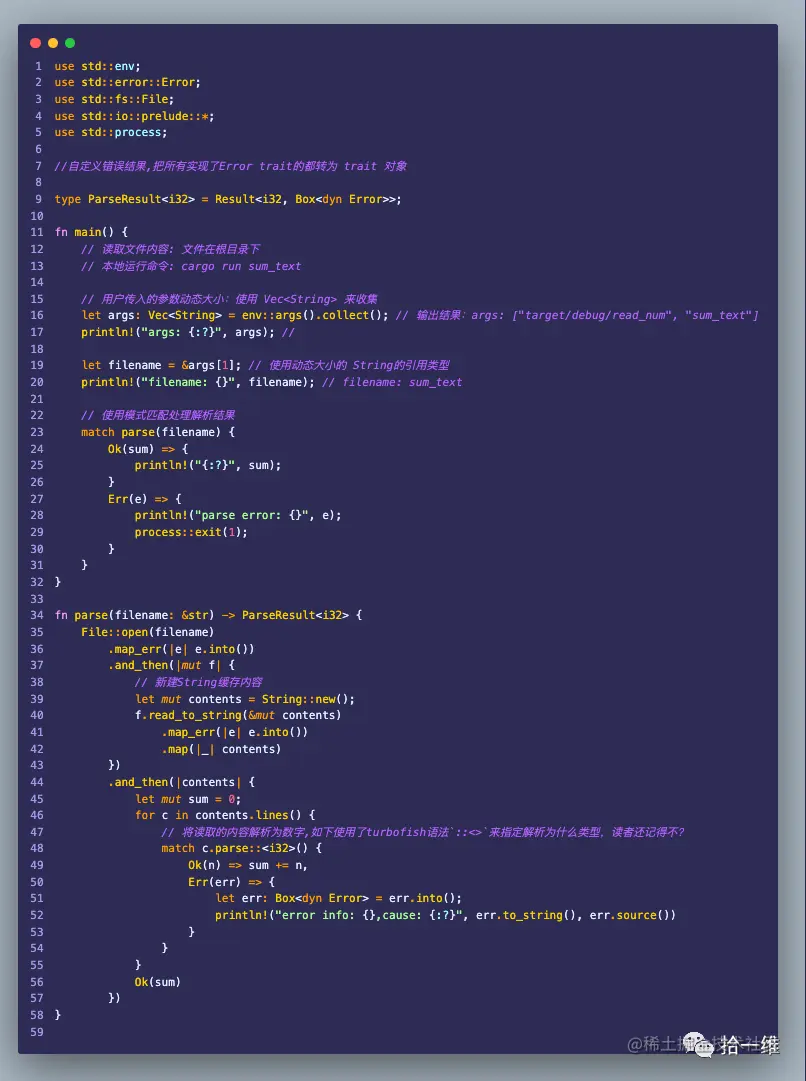Click 'f.read_to_string(&mut contents)'
This screenshot has width=806, height=1081.
tap(238, 716)
